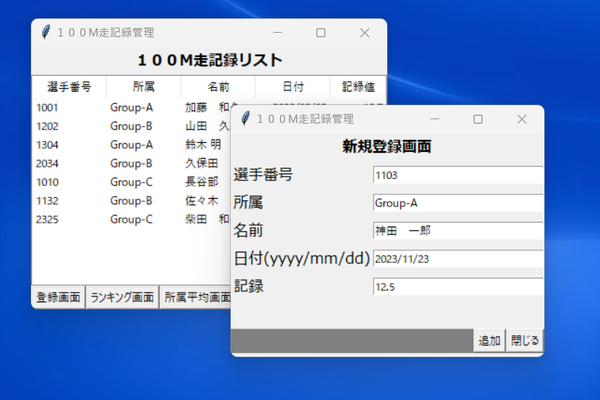The width and height of the screenshot is (600, 400).
Task: Focus the 記録 input field containing 12.5
Action: [x=458, y=287]
